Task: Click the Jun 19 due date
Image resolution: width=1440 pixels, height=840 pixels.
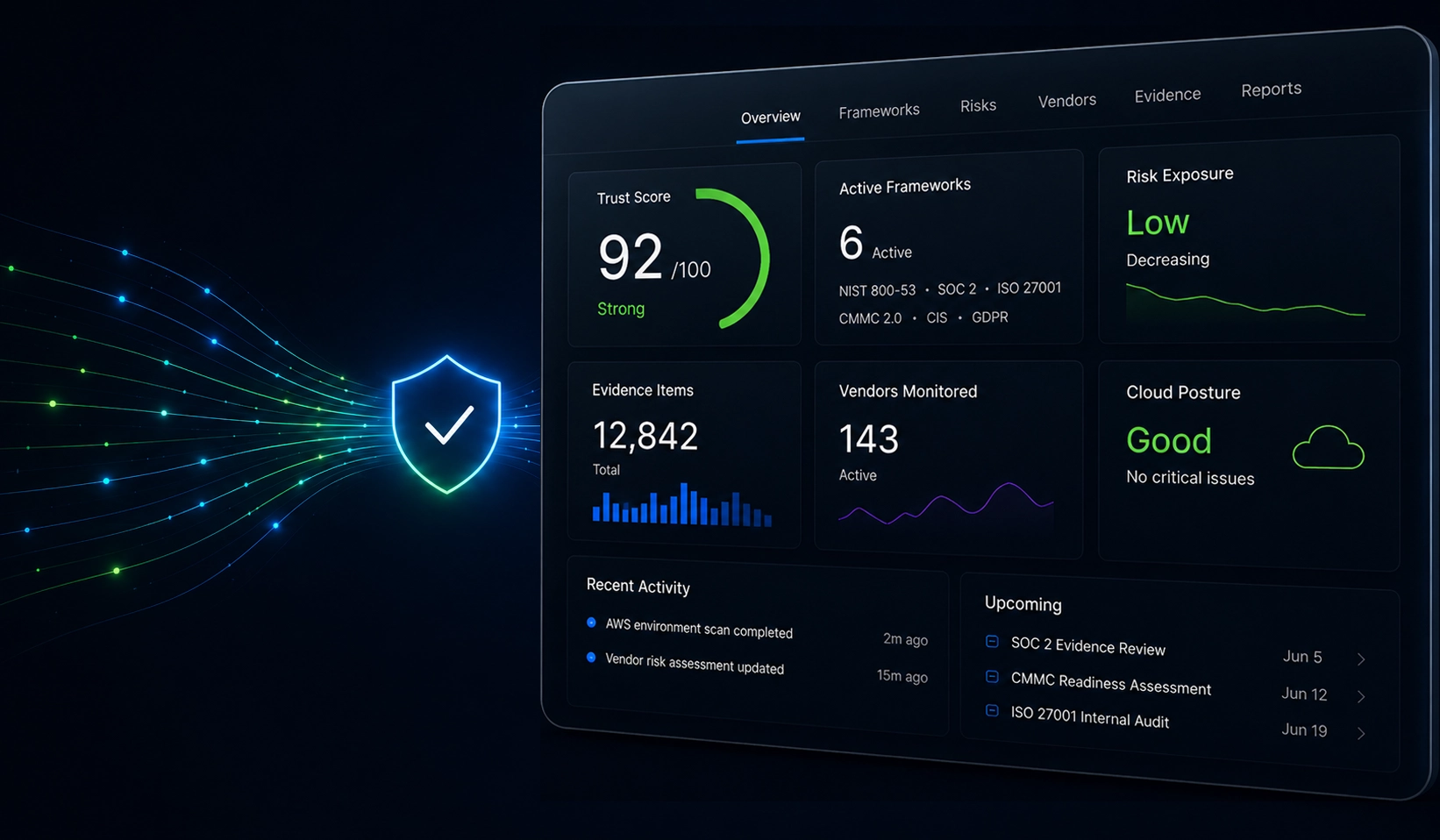Action: 1304,730
